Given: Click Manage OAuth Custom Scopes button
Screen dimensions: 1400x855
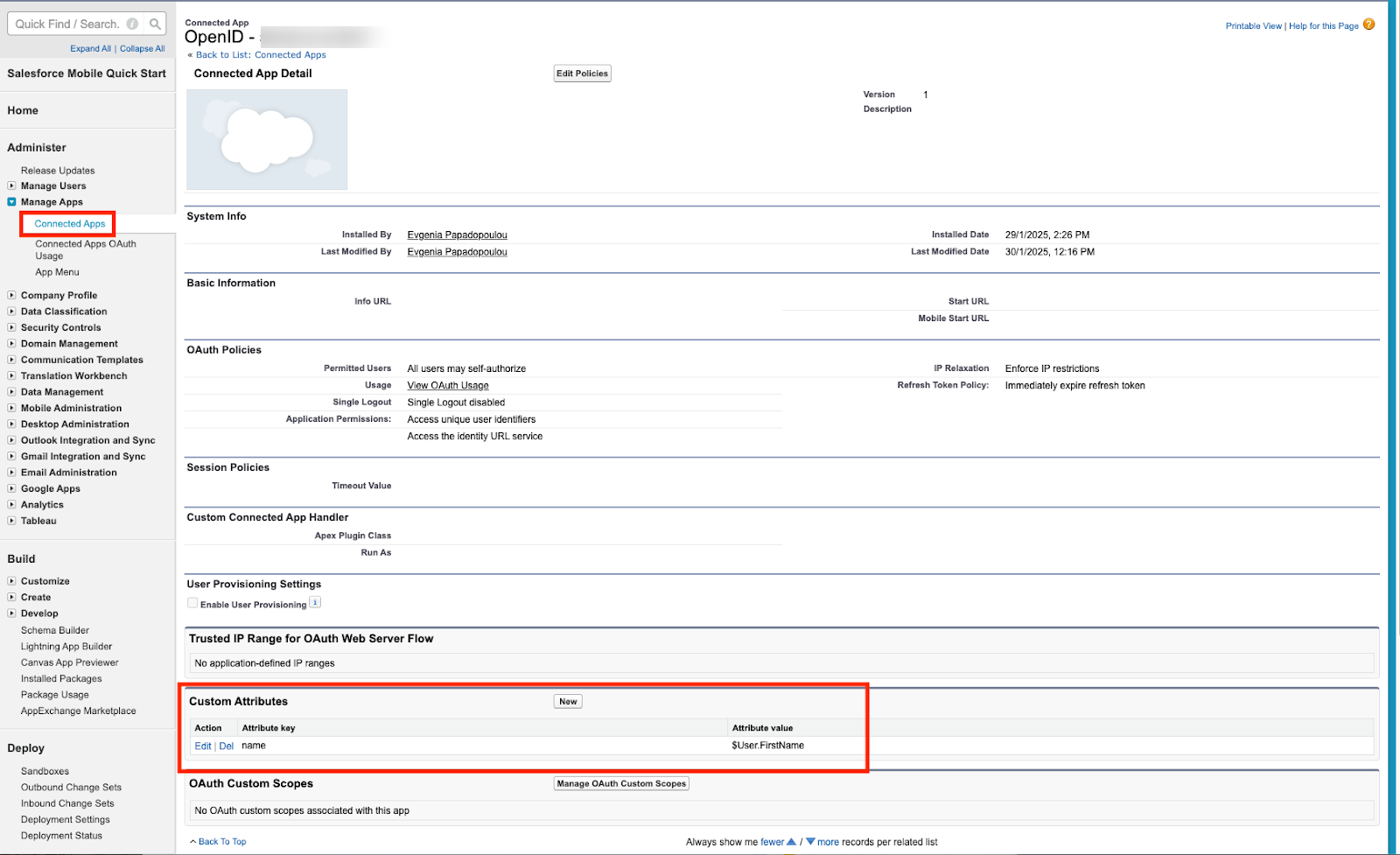Looking at the screenshot, I should (x=621, y=783).
